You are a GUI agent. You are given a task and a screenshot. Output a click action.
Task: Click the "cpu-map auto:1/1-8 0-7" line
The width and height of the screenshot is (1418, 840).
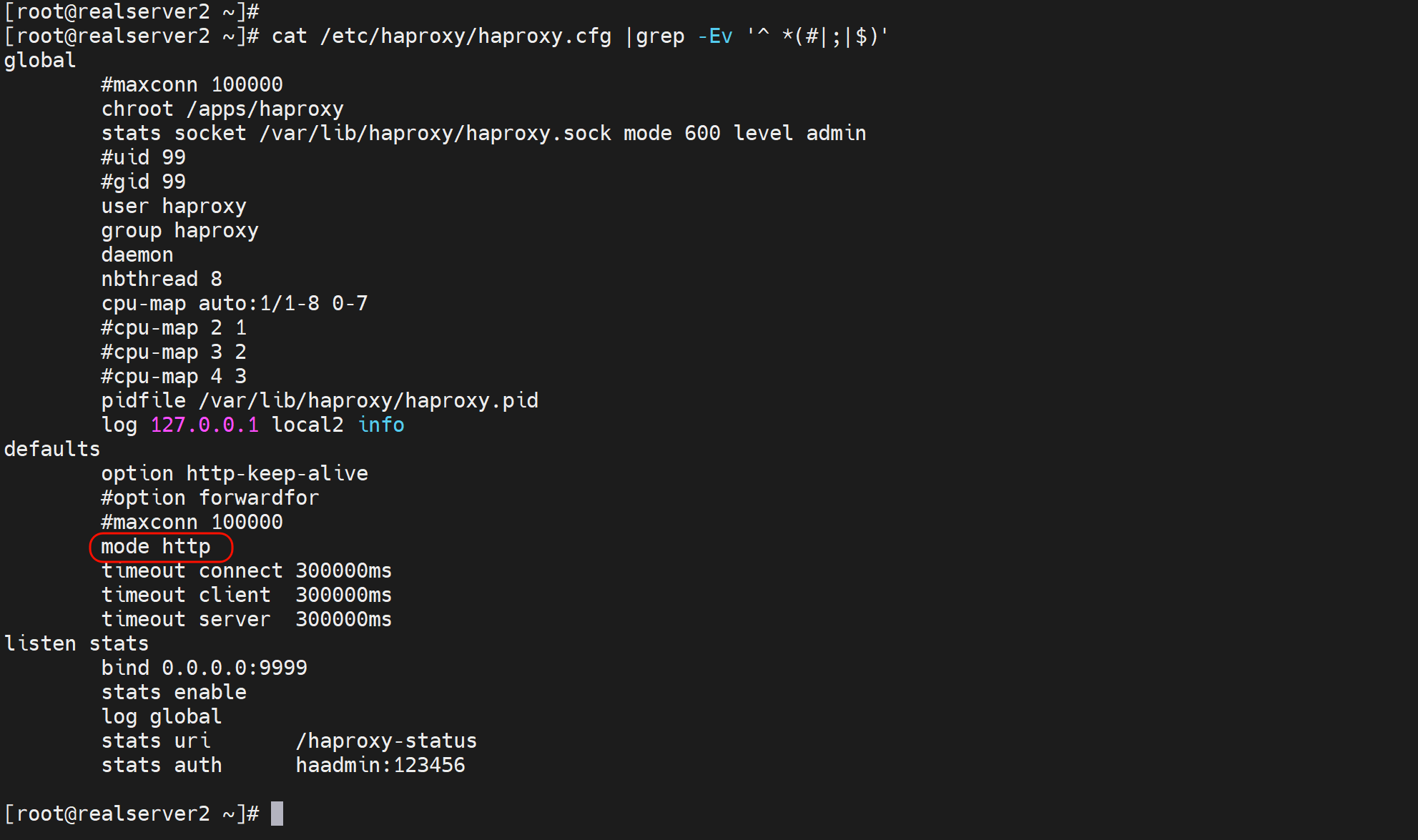(235, 304)
